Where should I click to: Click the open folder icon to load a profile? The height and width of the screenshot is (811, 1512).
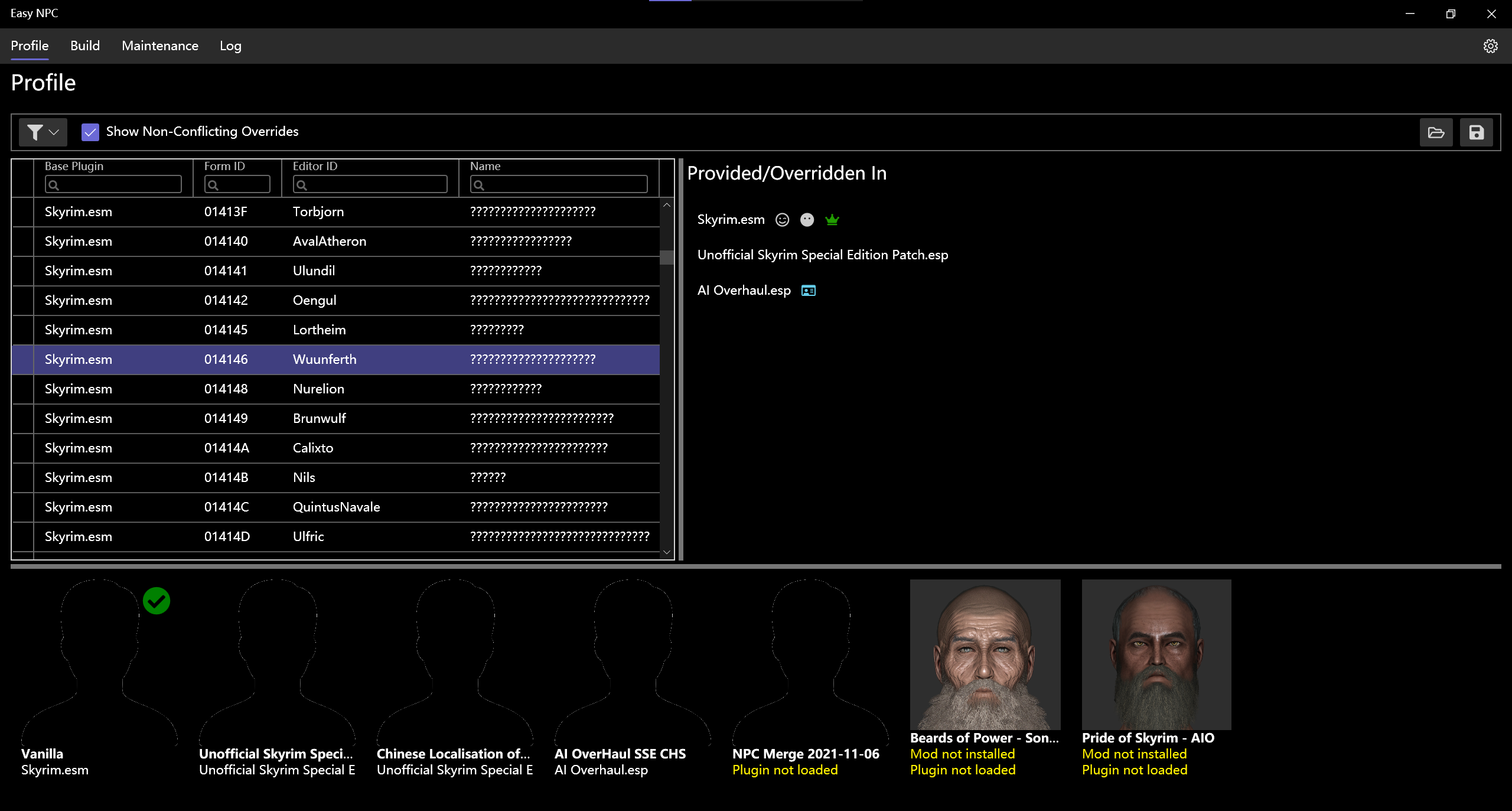pos(1436,132)
